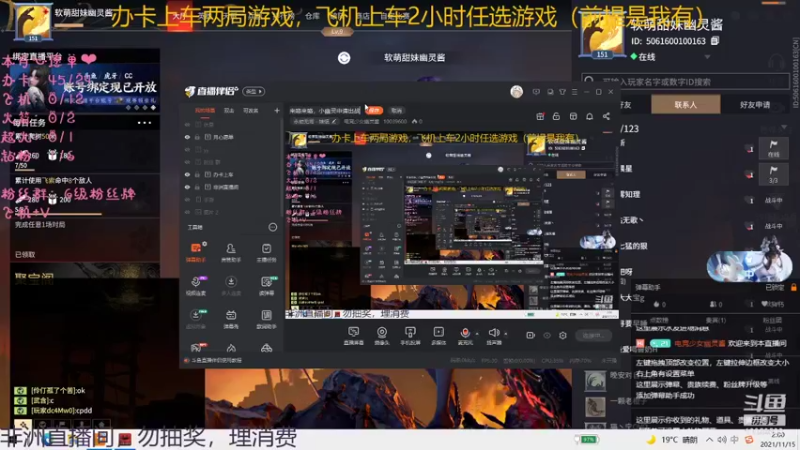This screenshot has height=450, width=800.
Task: Toggle lock on 办卡上车 source
Action: click(197, 174)
